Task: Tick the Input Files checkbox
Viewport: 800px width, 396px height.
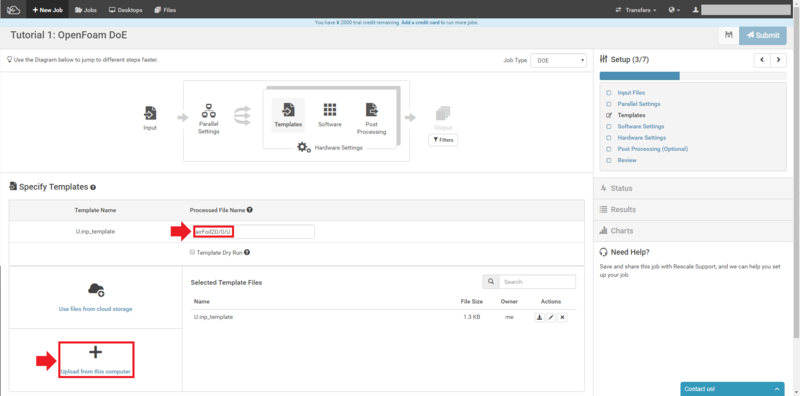Action: (x=608, y=93)
